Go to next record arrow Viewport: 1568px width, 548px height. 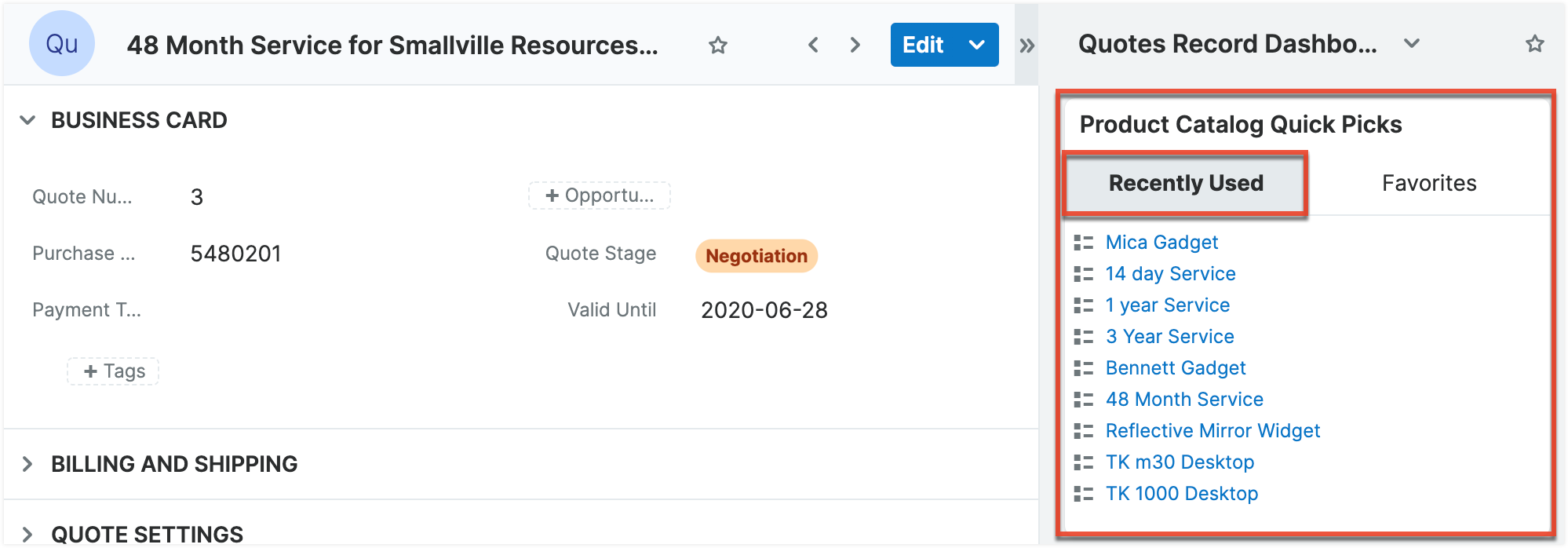point(855,46)
